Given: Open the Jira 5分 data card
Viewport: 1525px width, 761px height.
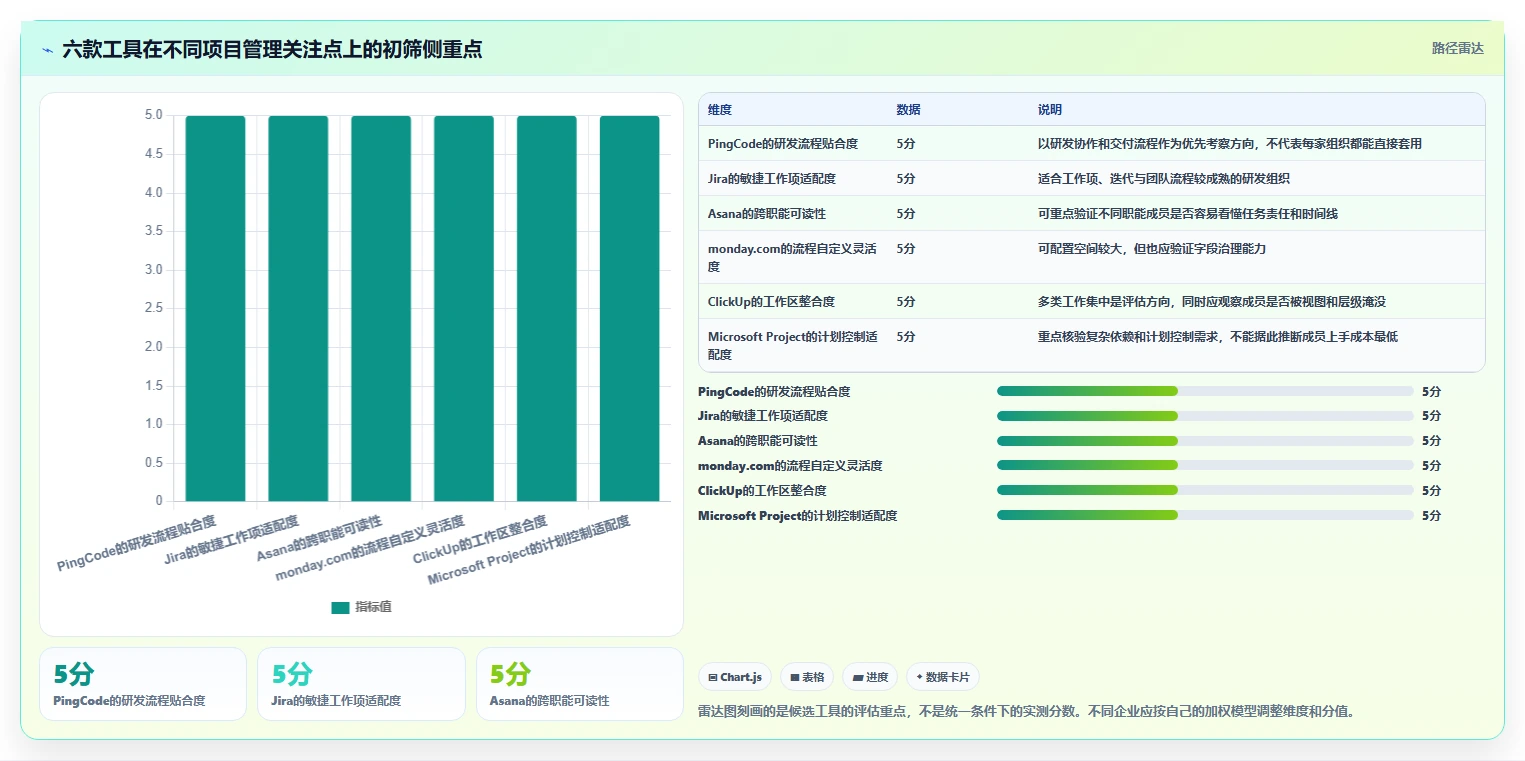Looking at the screenshot, I should click(361, 684).
